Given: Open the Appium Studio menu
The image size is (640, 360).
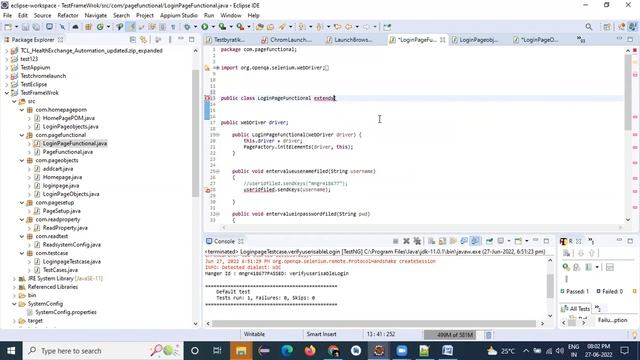Looking at the screenshot, I should click(x=178, y=15).
